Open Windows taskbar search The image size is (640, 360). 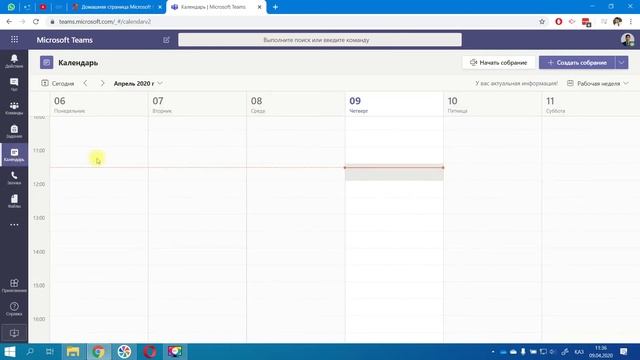click(x=30, y=351)
